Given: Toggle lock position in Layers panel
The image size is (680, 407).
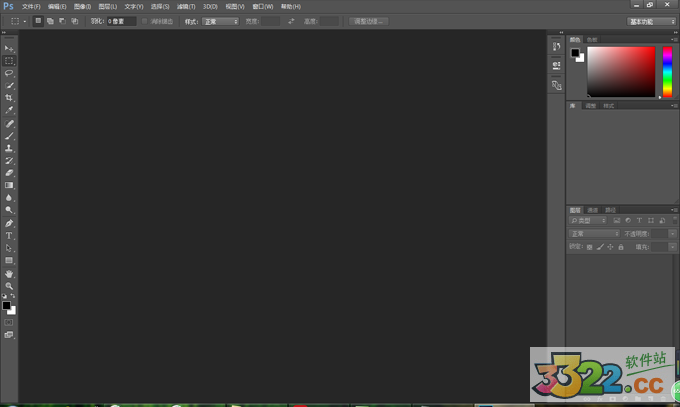Looking at the screenshot, I should pos(610,247).
